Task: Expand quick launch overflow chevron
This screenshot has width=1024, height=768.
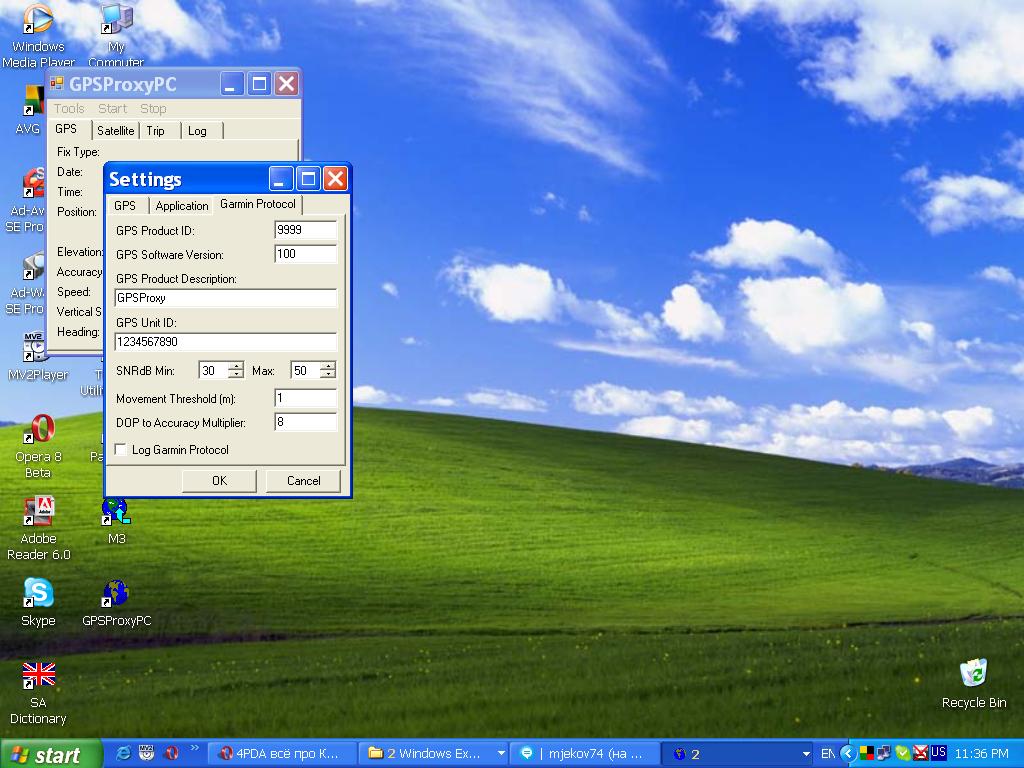Action: tap(195, 748)
